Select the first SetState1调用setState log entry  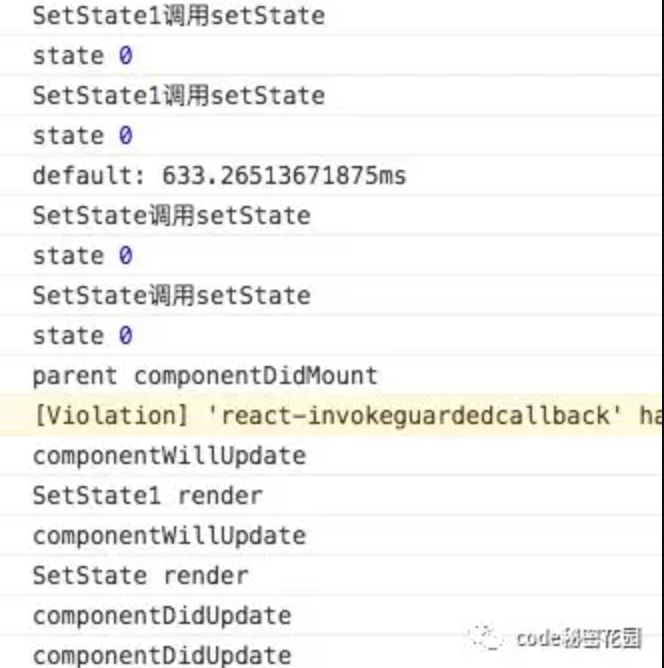point(178,16)
